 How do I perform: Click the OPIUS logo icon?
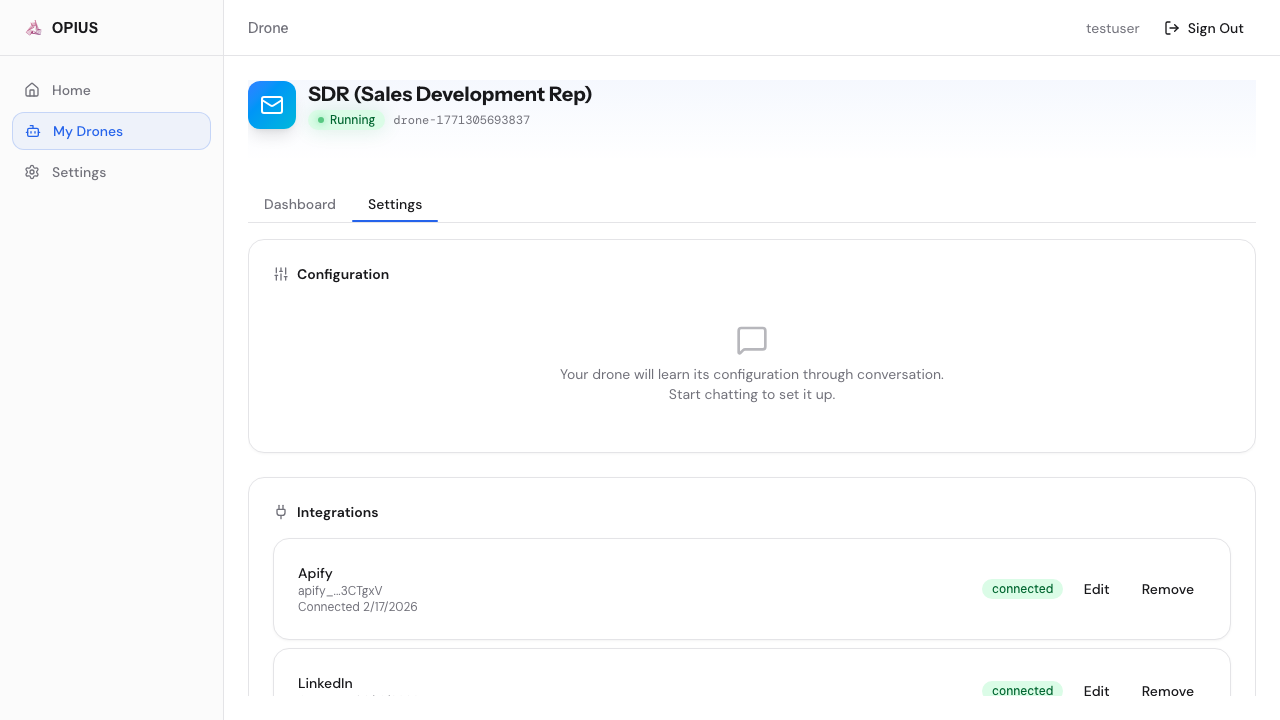pyautogui.click(x=33, y=27)
